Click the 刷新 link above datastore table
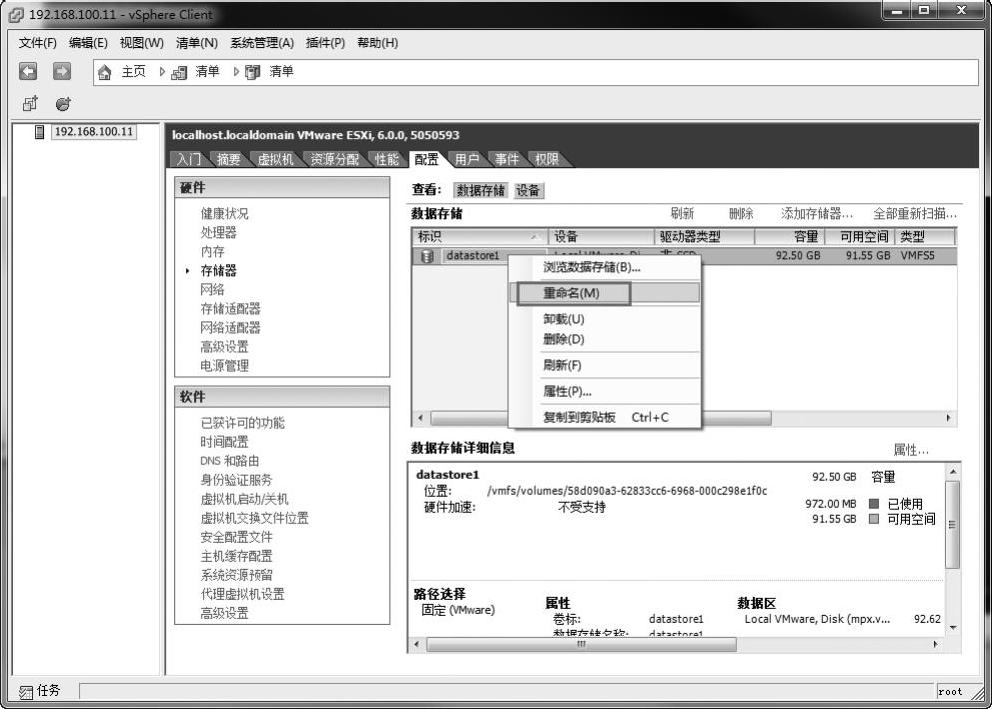This screenshot has height=709, width=992. pyautogui.click(x=682, y=213)
